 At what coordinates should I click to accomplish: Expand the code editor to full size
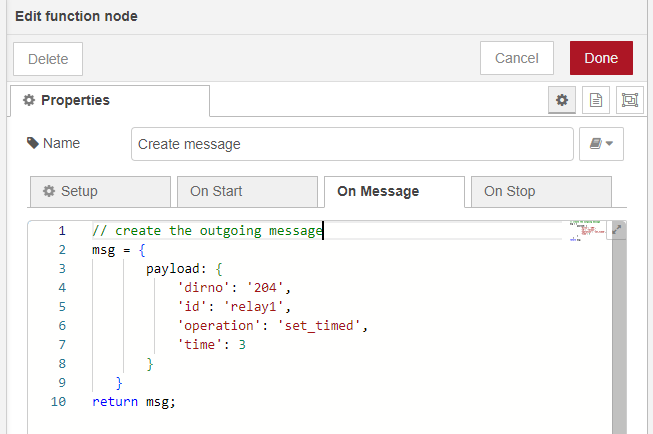(x=617, y=230)
